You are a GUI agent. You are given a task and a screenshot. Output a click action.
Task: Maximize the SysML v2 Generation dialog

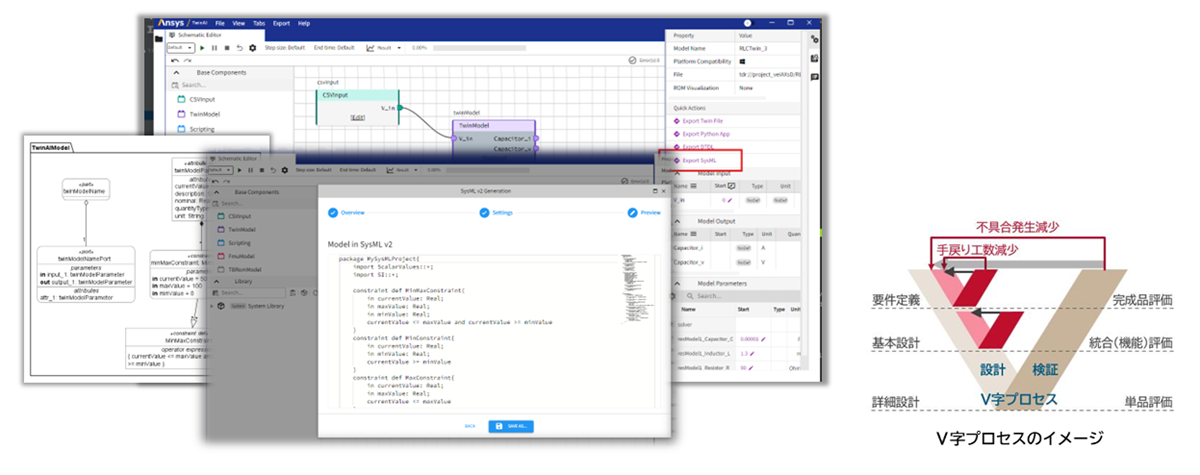(x=655, y=190)
